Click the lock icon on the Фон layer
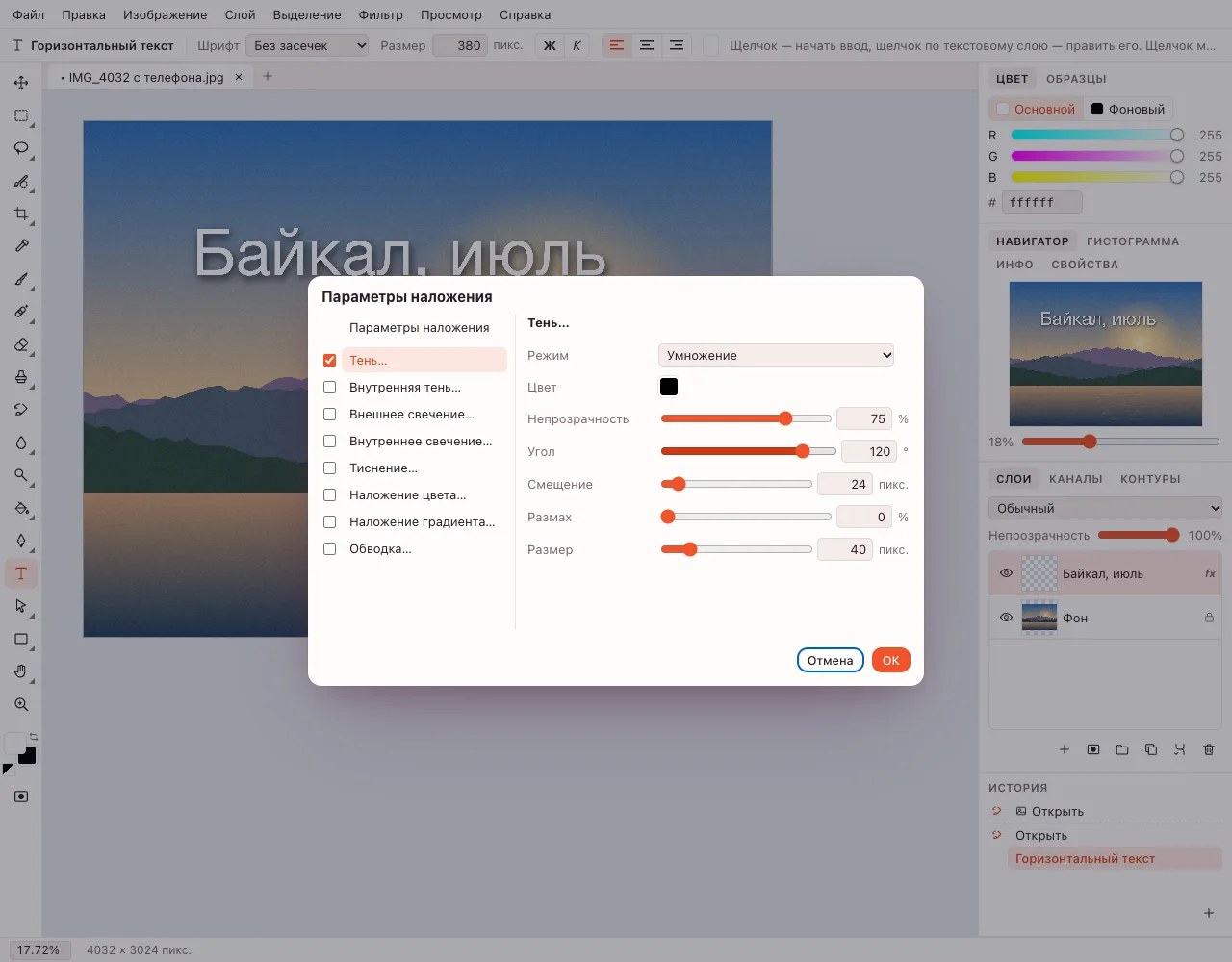The height and width of the screenshot is (962, 1232). [x=1209, y=618]
